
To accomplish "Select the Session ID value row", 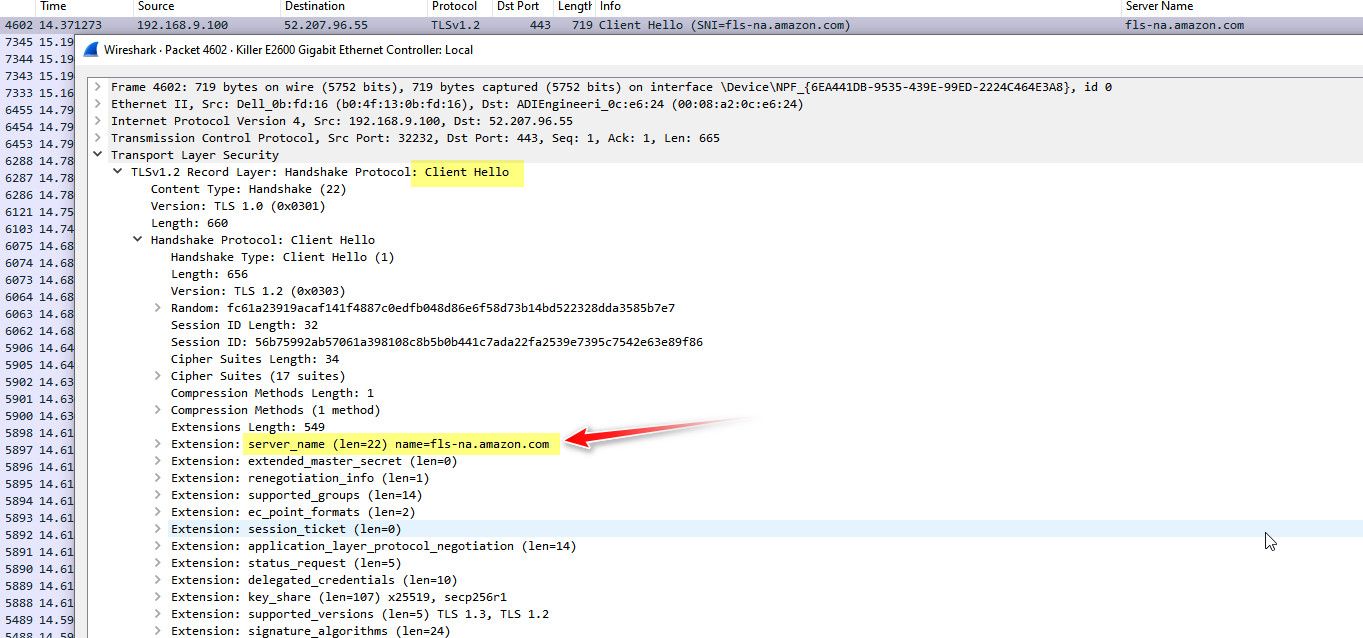I will pyautogui.click(x=437, y=342).
